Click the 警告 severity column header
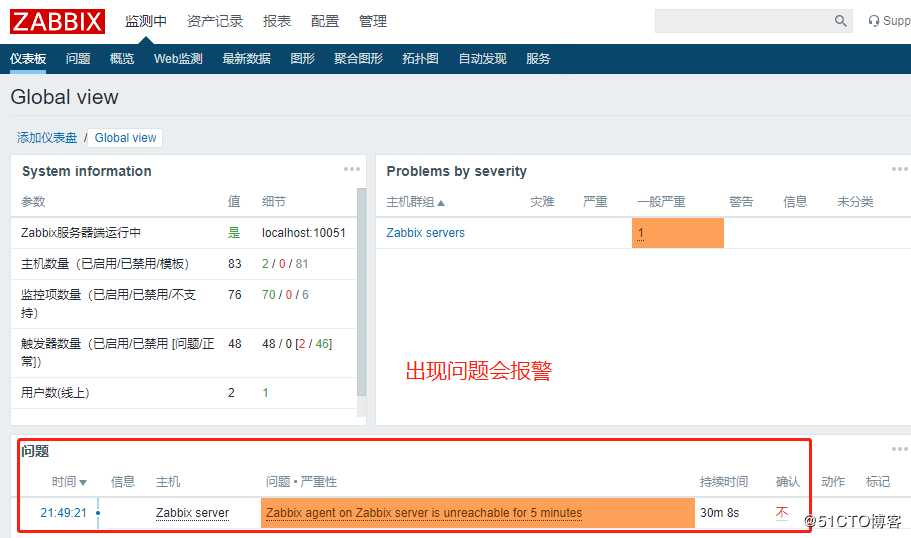This screenshot has height=538, width=911. point(741,202)
